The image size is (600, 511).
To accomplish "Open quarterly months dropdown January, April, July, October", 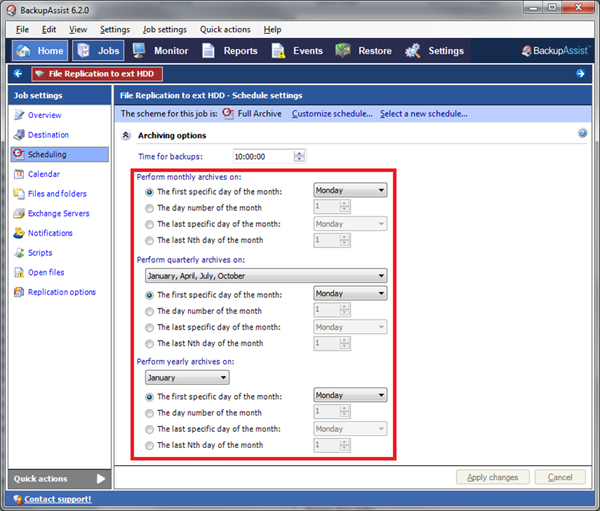I will tap(266, 276).
